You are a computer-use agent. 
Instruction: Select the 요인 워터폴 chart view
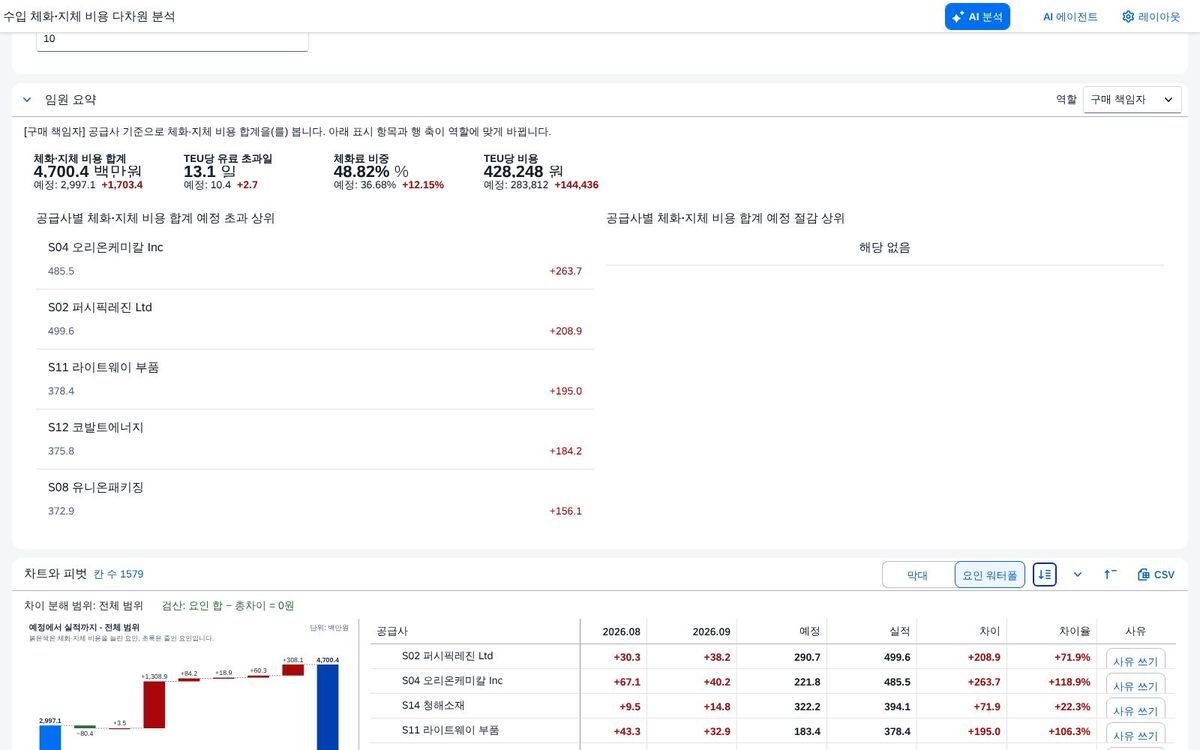(990, 575)
